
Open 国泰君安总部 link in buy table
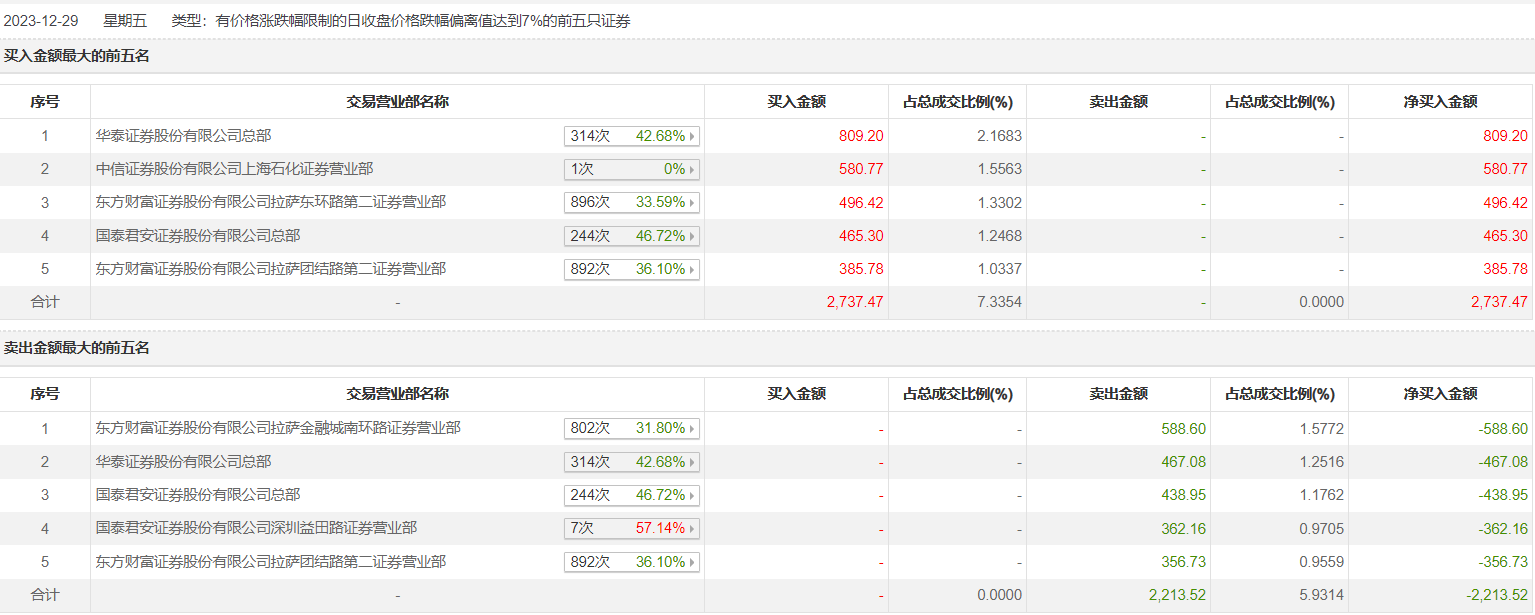tap(197, 236)
